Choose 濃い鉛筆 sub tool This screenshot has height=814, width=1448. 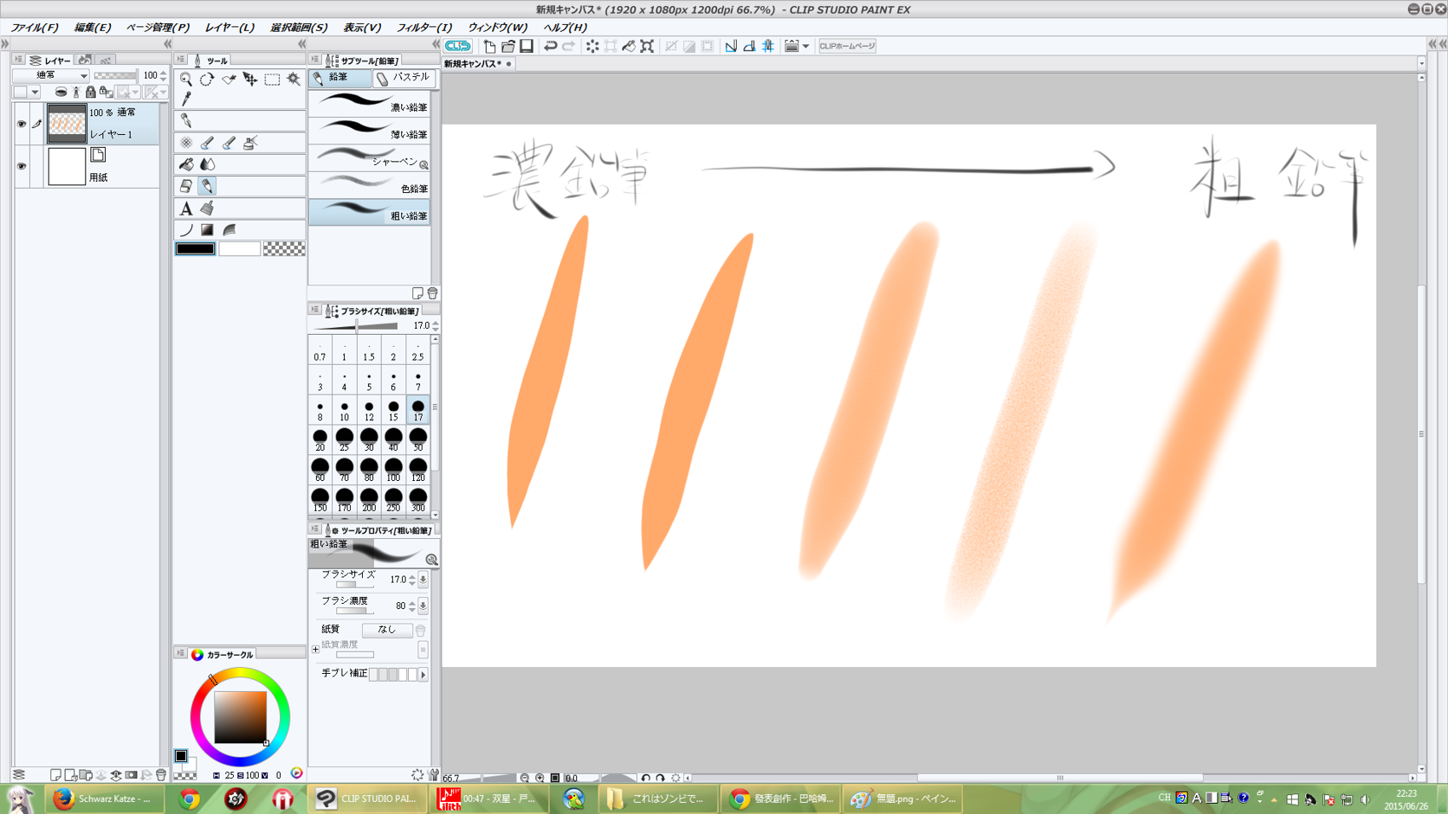[369, 103]
